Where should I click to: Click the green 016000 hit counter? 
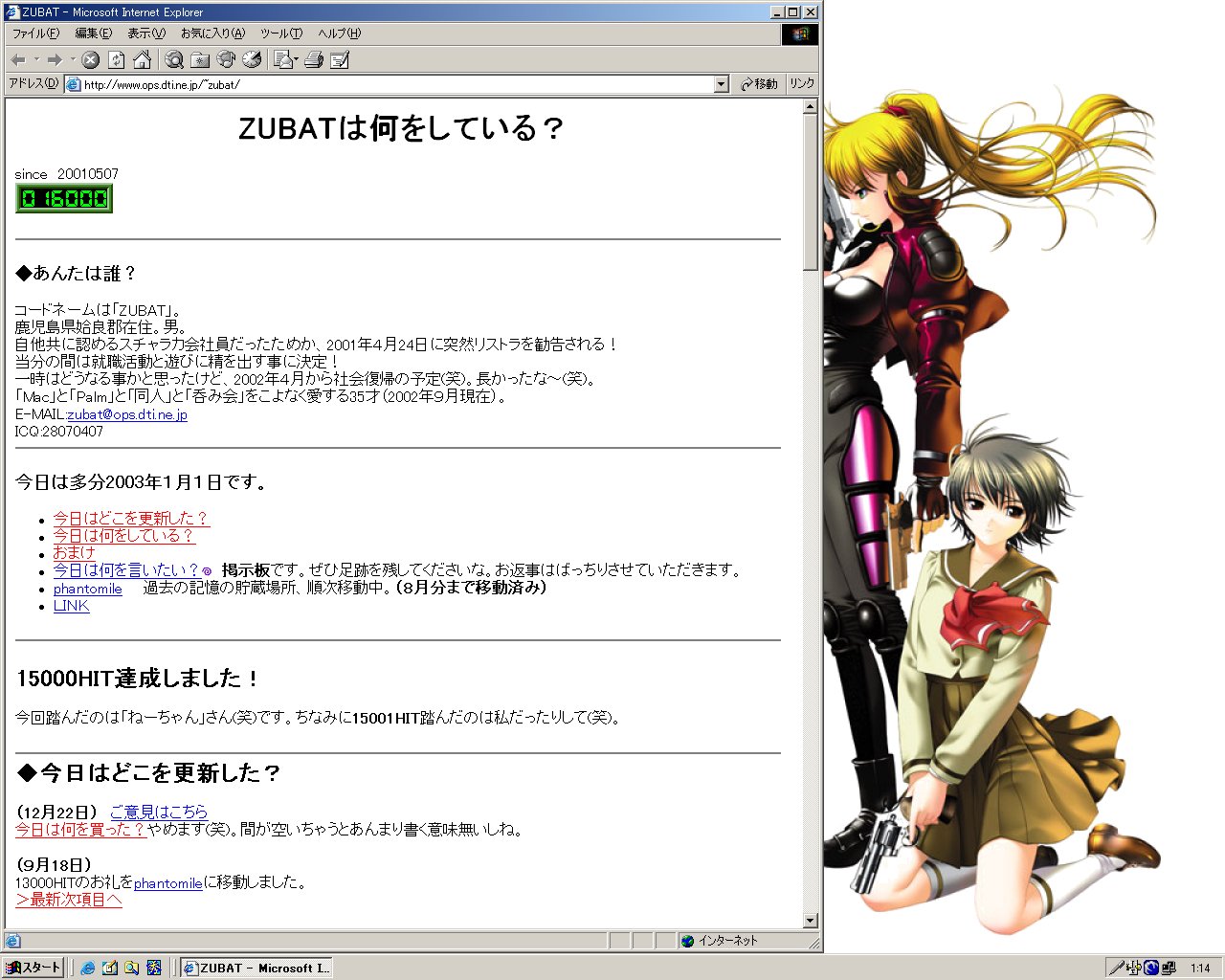click(64, 199)
